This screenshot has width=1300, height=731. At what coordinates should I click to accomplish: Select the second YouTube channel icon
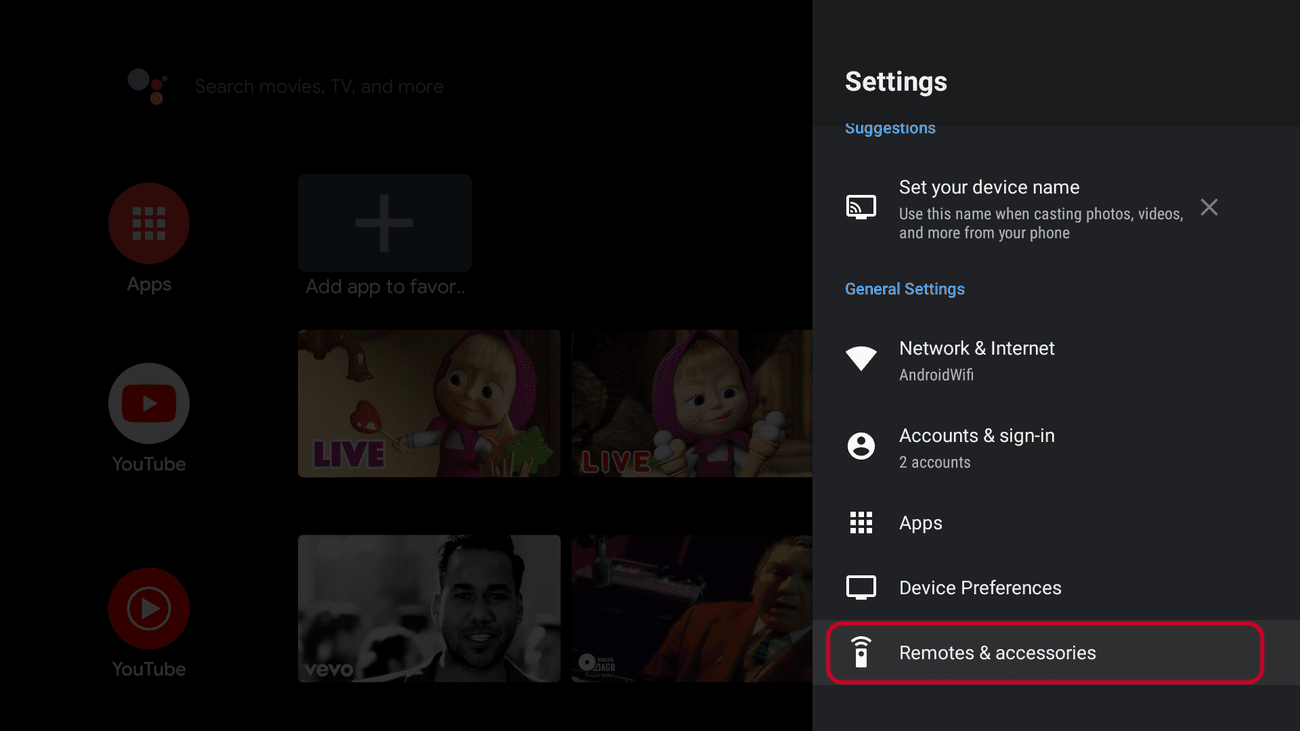point(148,608)
